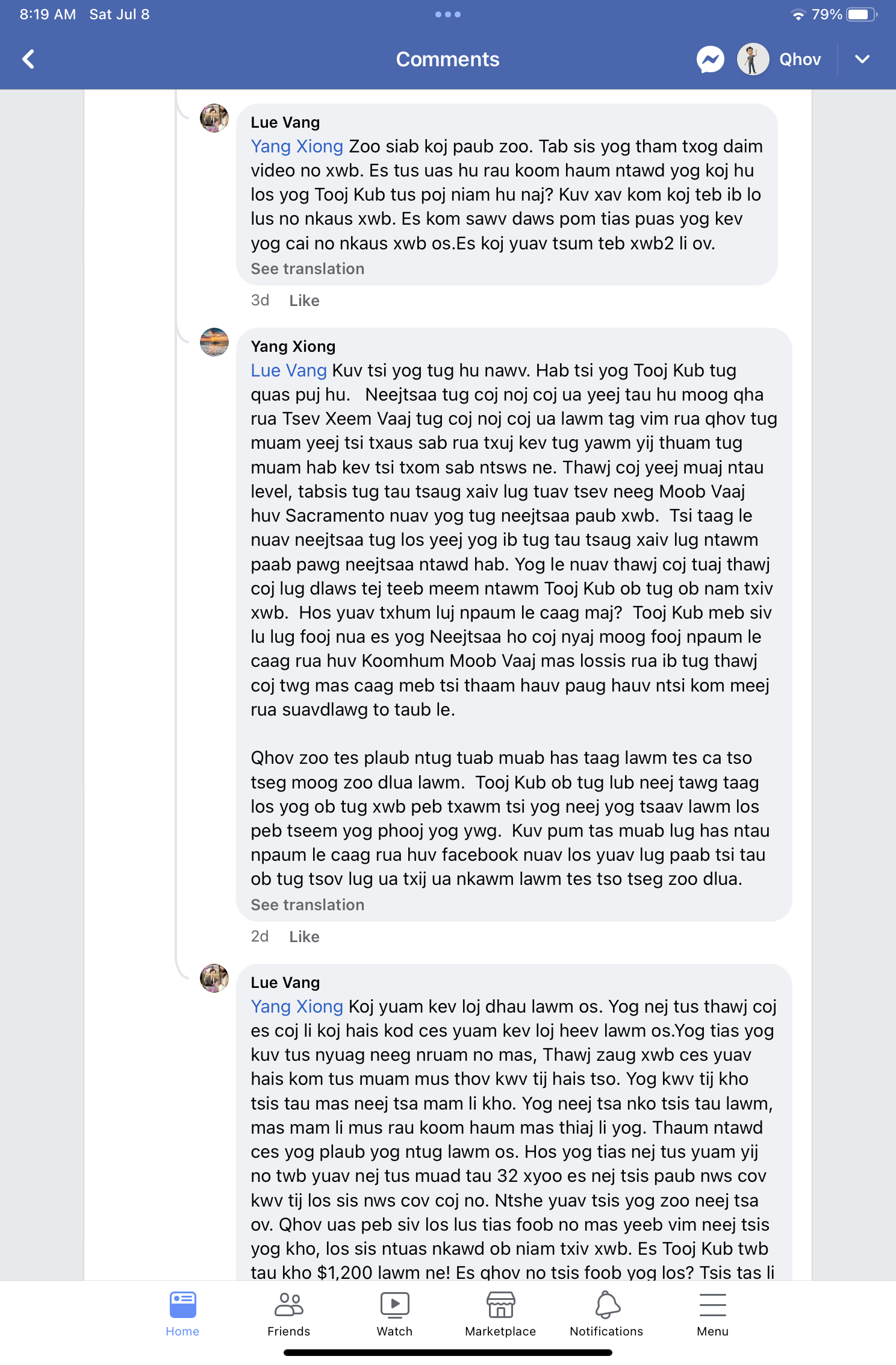Open the Home tab
Screen dimensions: 896x1365
coord(182,1314)
